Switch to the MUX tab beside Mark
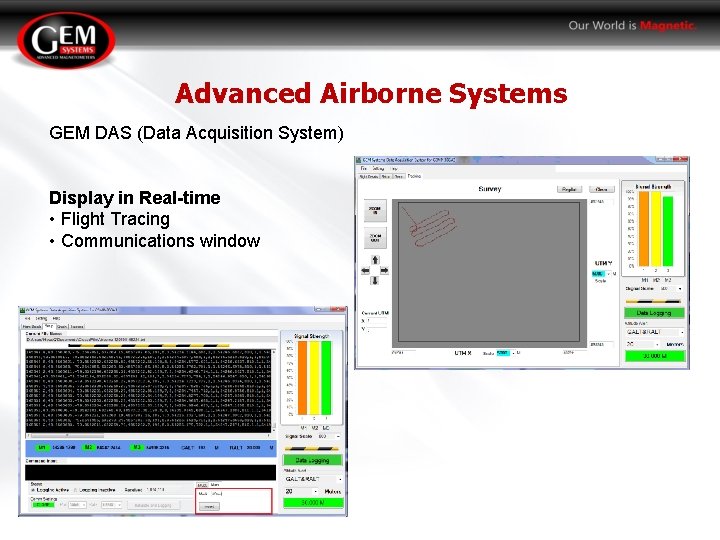720x540 pixels. [202, 485]
